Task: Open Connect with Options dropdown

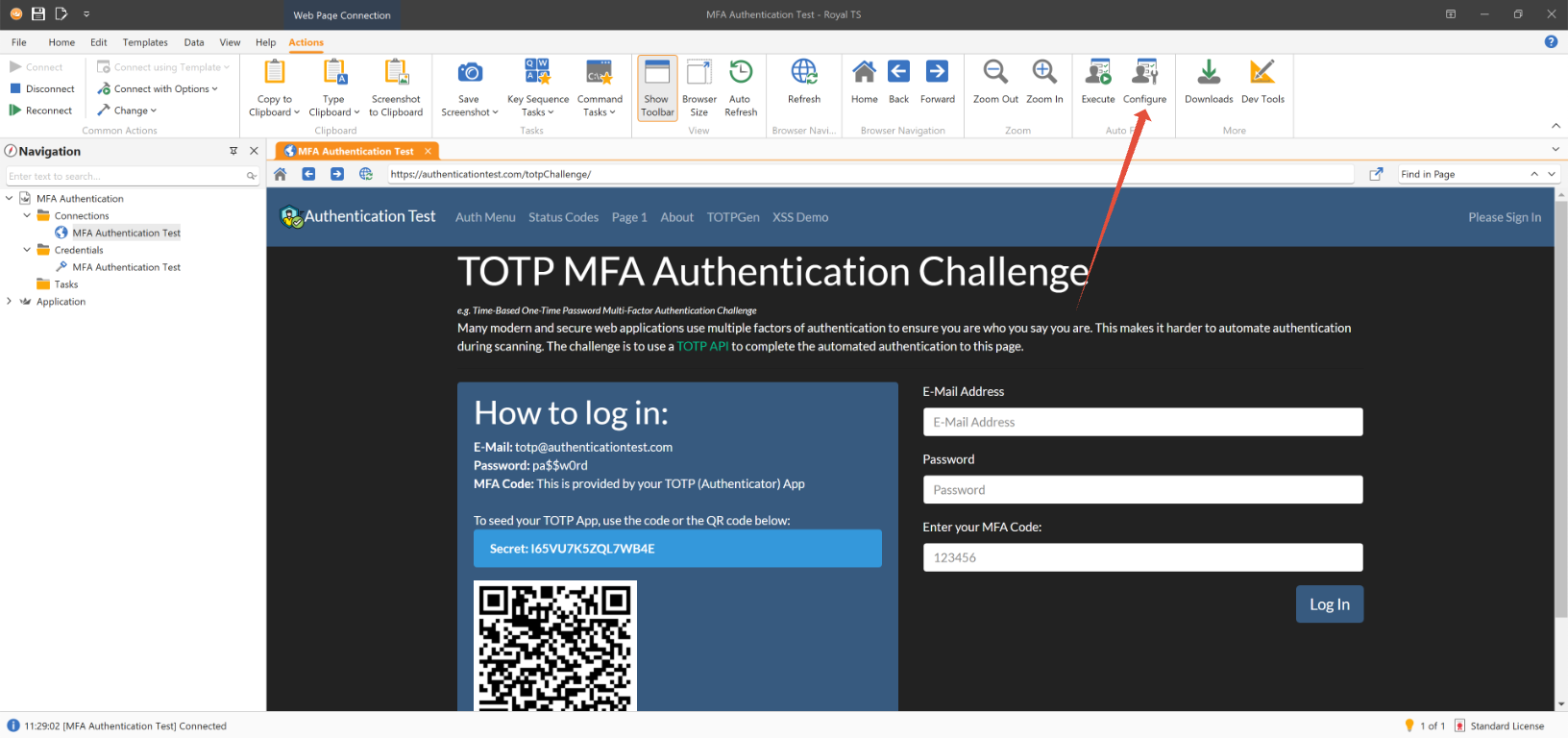Action: 159,88
